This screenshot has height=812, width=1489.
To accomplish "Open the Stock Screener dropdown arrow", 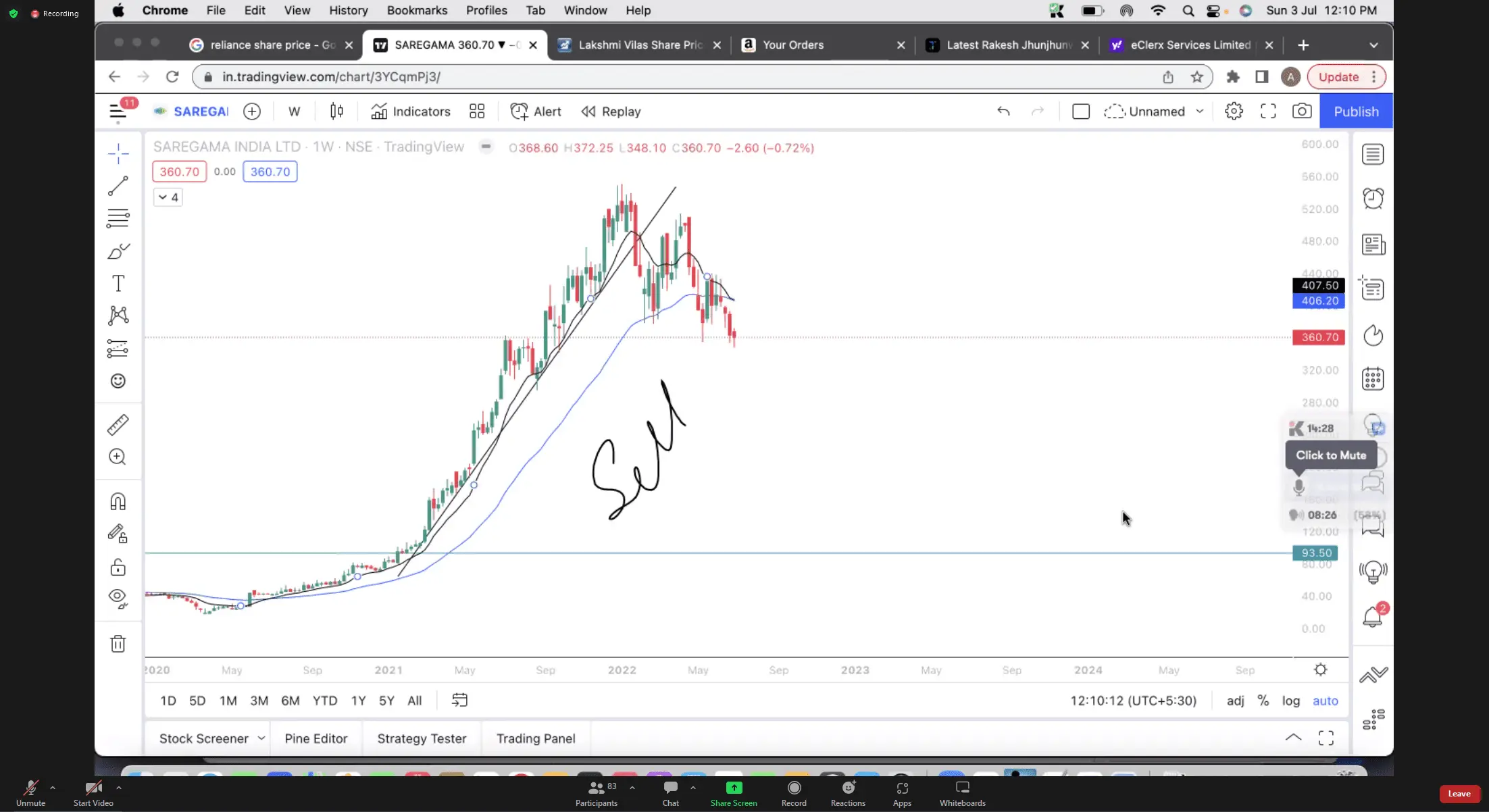I will (x=261, y=738).
